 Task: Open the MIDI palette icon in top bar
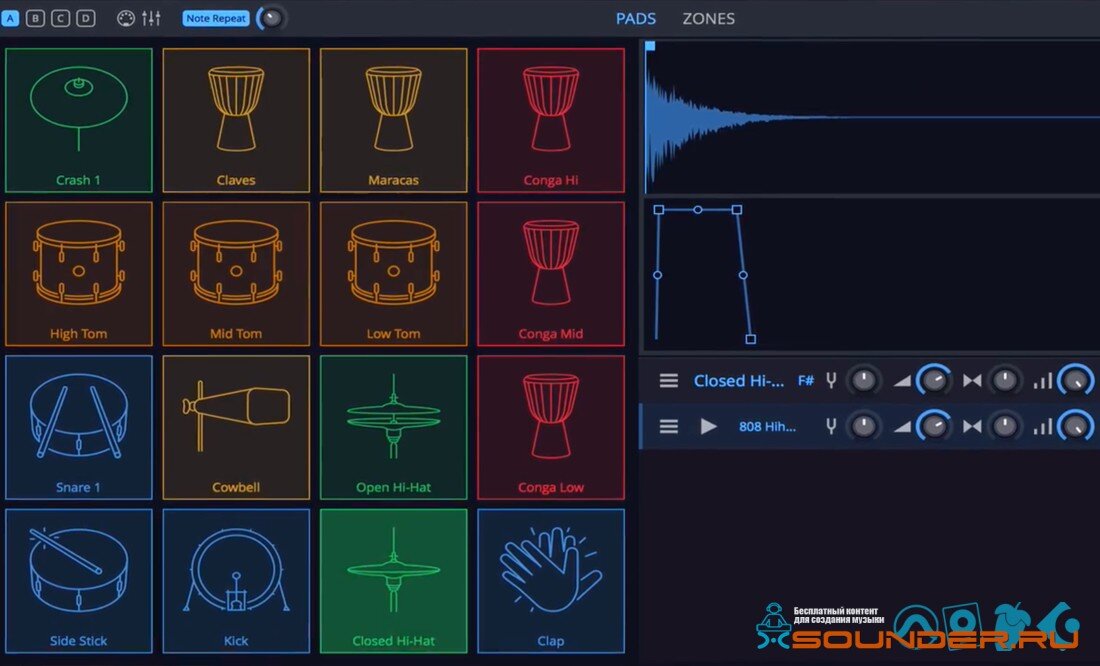[x=126, y=18]
